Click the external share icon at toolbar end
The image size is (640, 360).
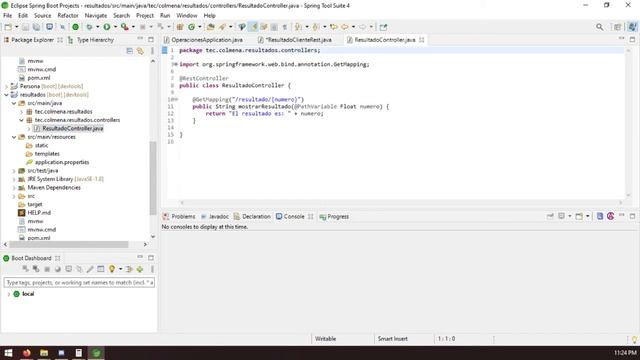click(383, 27)
